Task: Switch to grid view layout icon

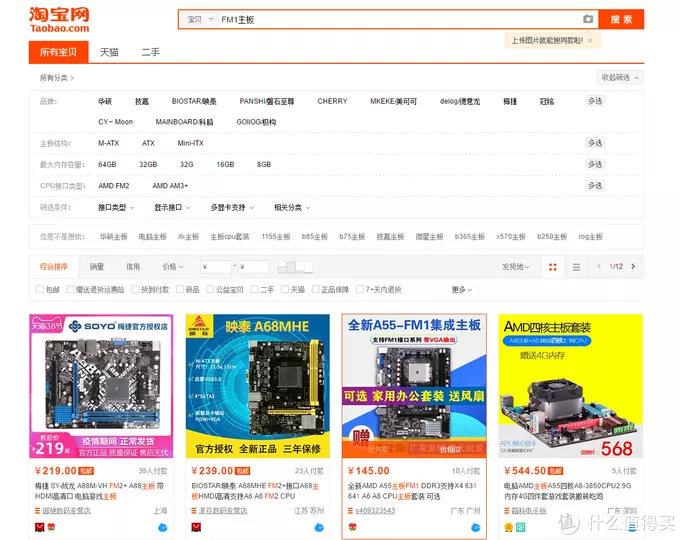Action: click(552, 267)
